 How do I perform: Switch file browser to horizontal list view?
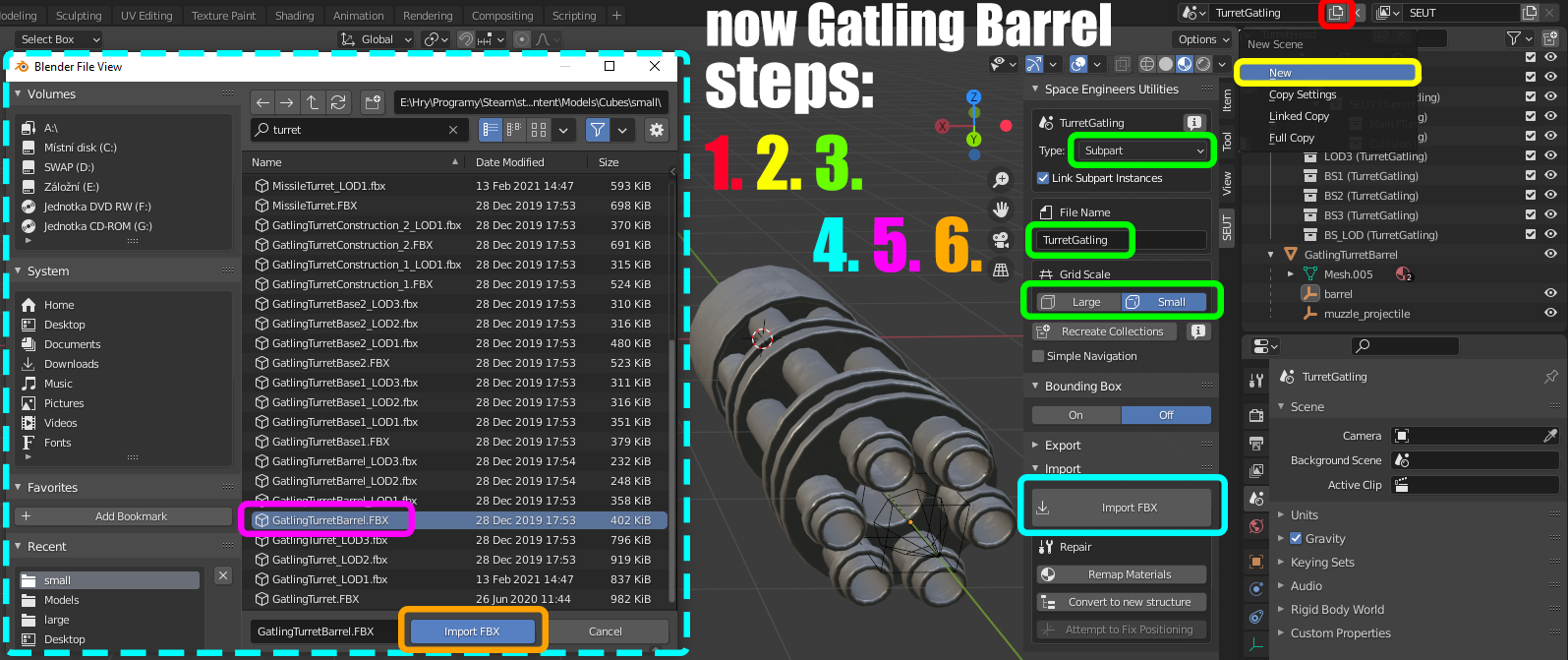click(514, 130)
